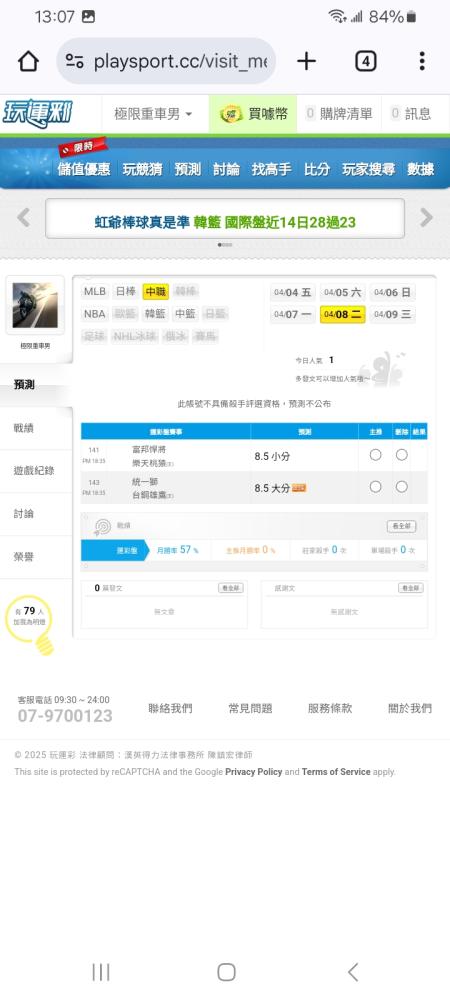Go to previous banner with left arrow
Screen dimensions: 450x1000
(x=24, y=218)
